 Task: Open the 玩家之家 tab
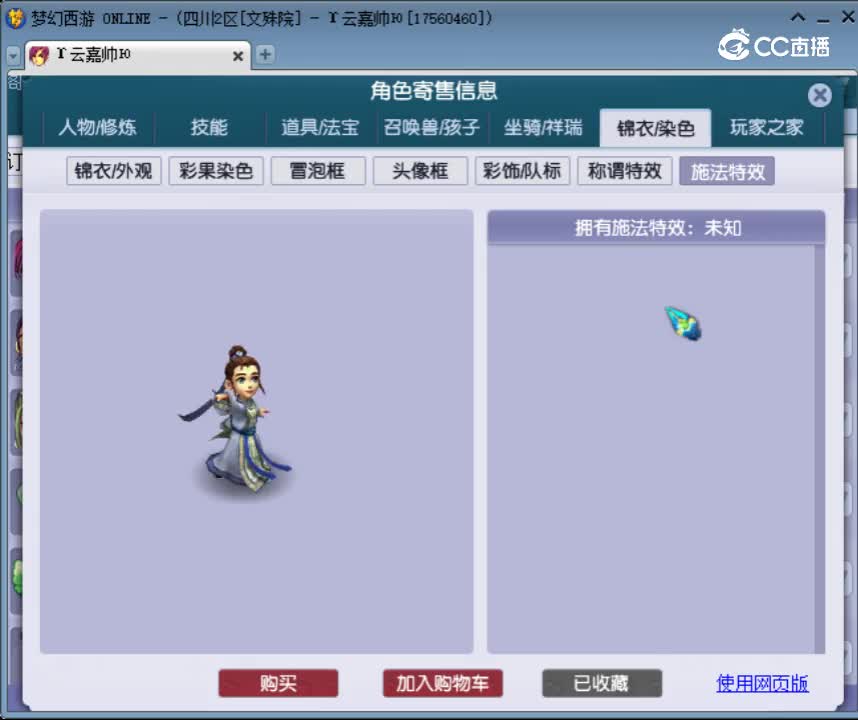[x=767, y=127]
